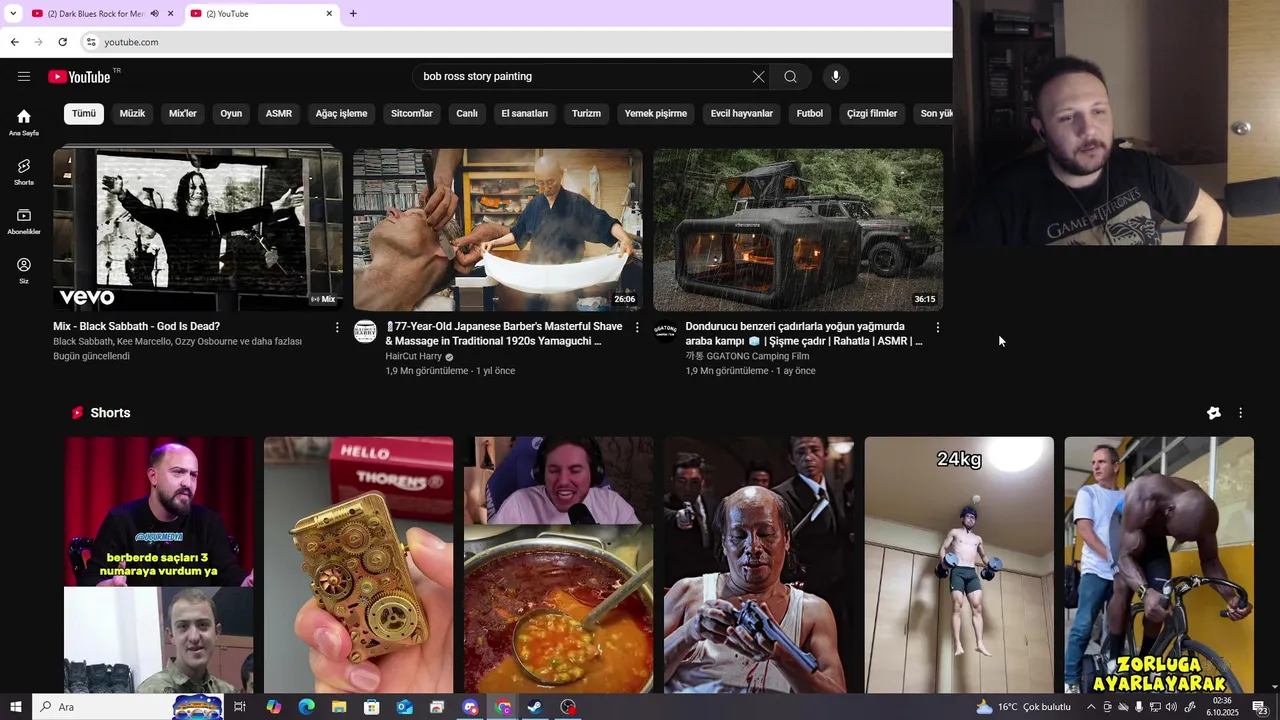Select the Sitcom'lar filter chip
Viewport: 1280px width, 720px height.
(x=412, y=113)
